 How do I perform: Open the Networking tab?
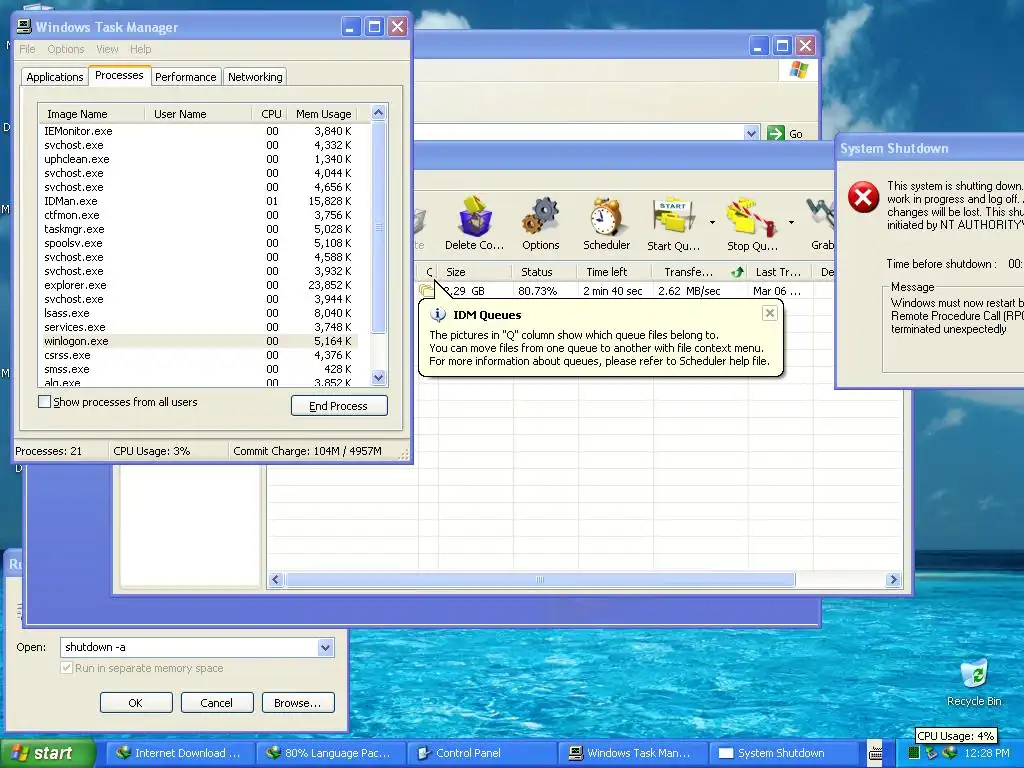point(255,77)
